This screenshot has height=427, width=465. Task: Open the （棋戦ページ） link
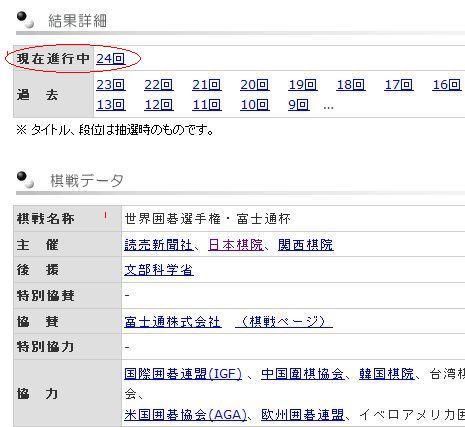pos(284,322)
